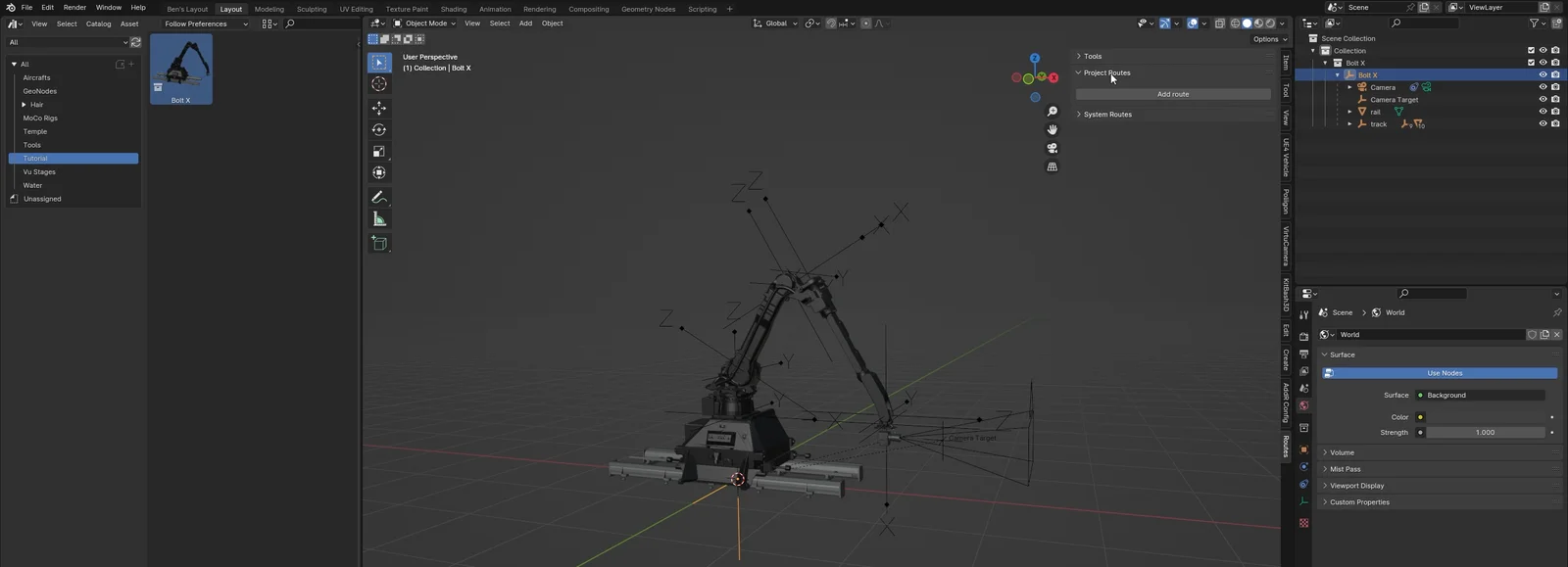
Task: Activate the Rotate tool
Action: point(379,129)
